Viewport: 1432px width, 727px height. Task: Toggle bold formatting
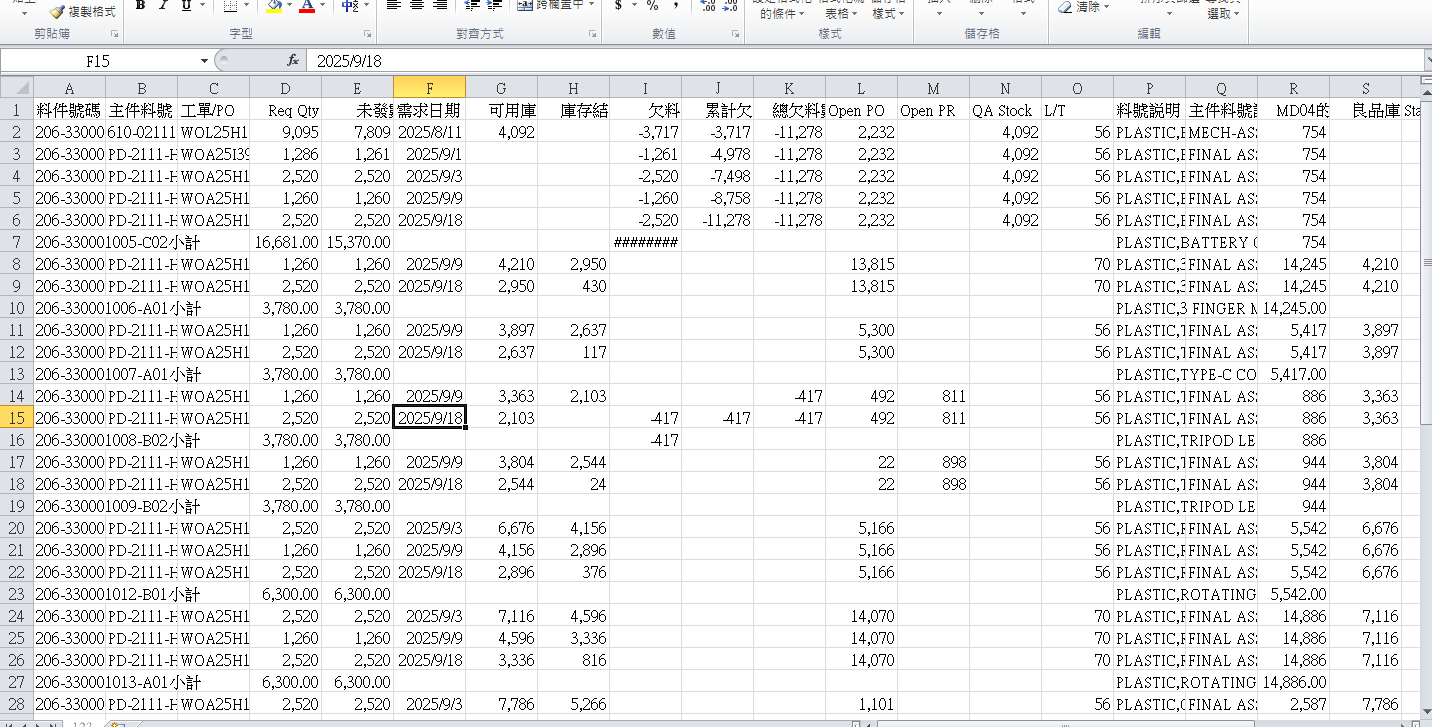(x=140, y=6)
